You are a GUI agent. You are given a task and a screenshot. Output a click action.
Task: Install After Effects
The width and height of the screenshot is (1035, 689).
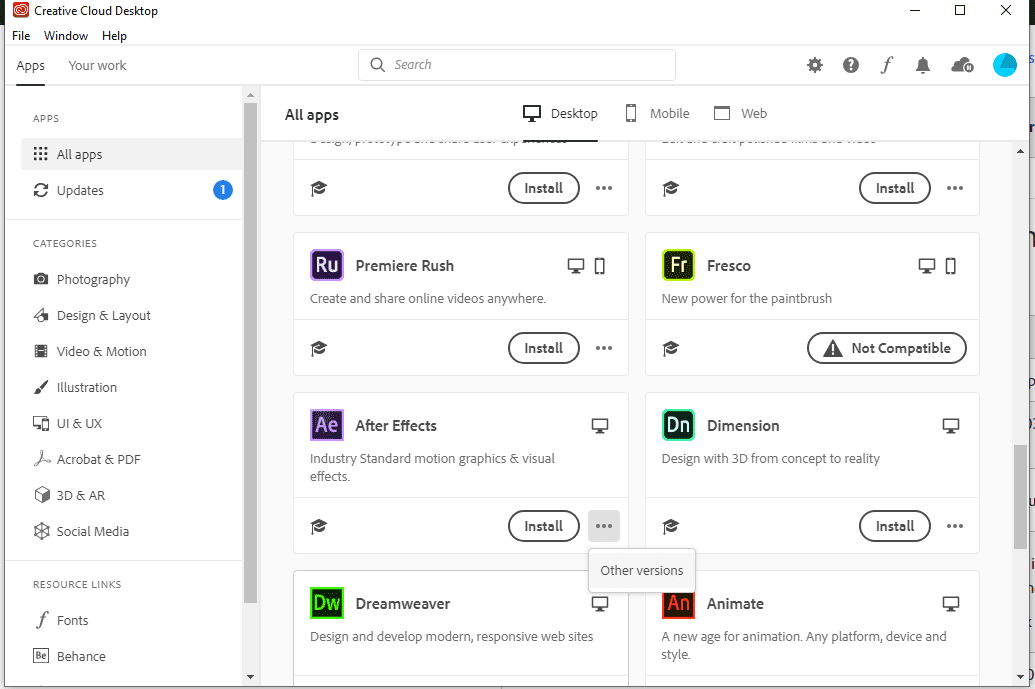543,526
